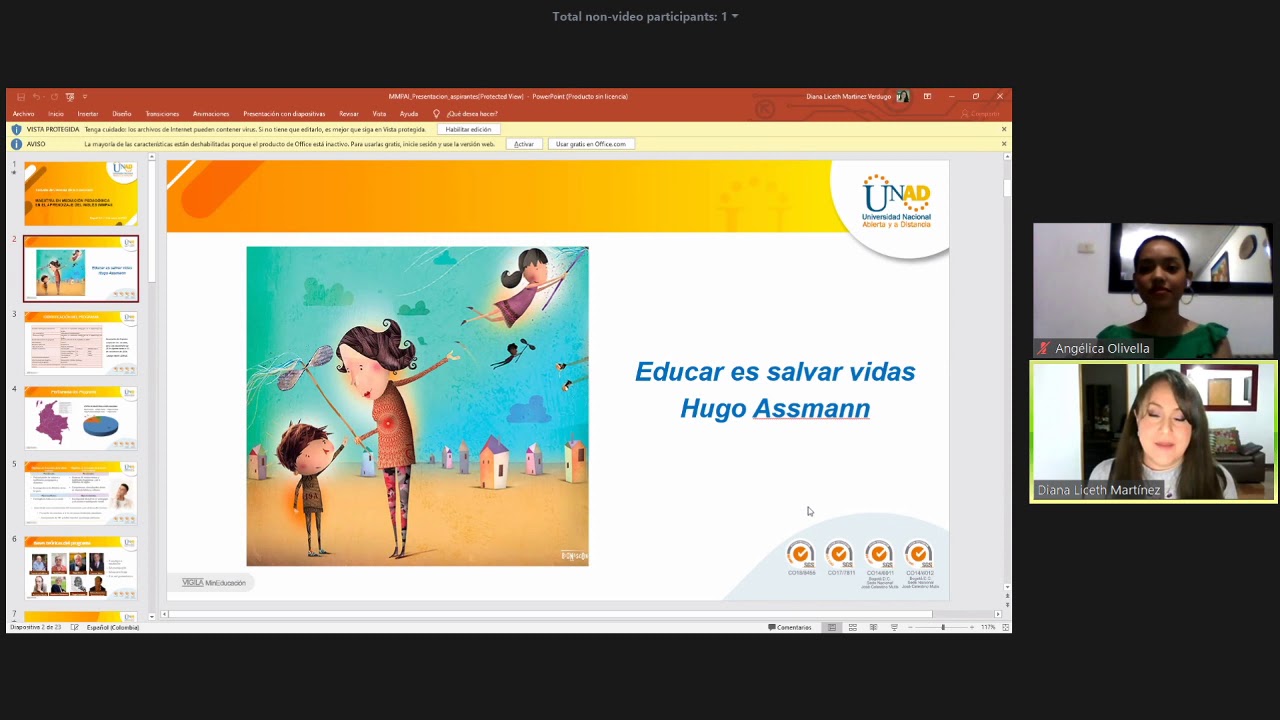Close the Aviso message bar
1280x720 pixels.
coord(1004,144)
